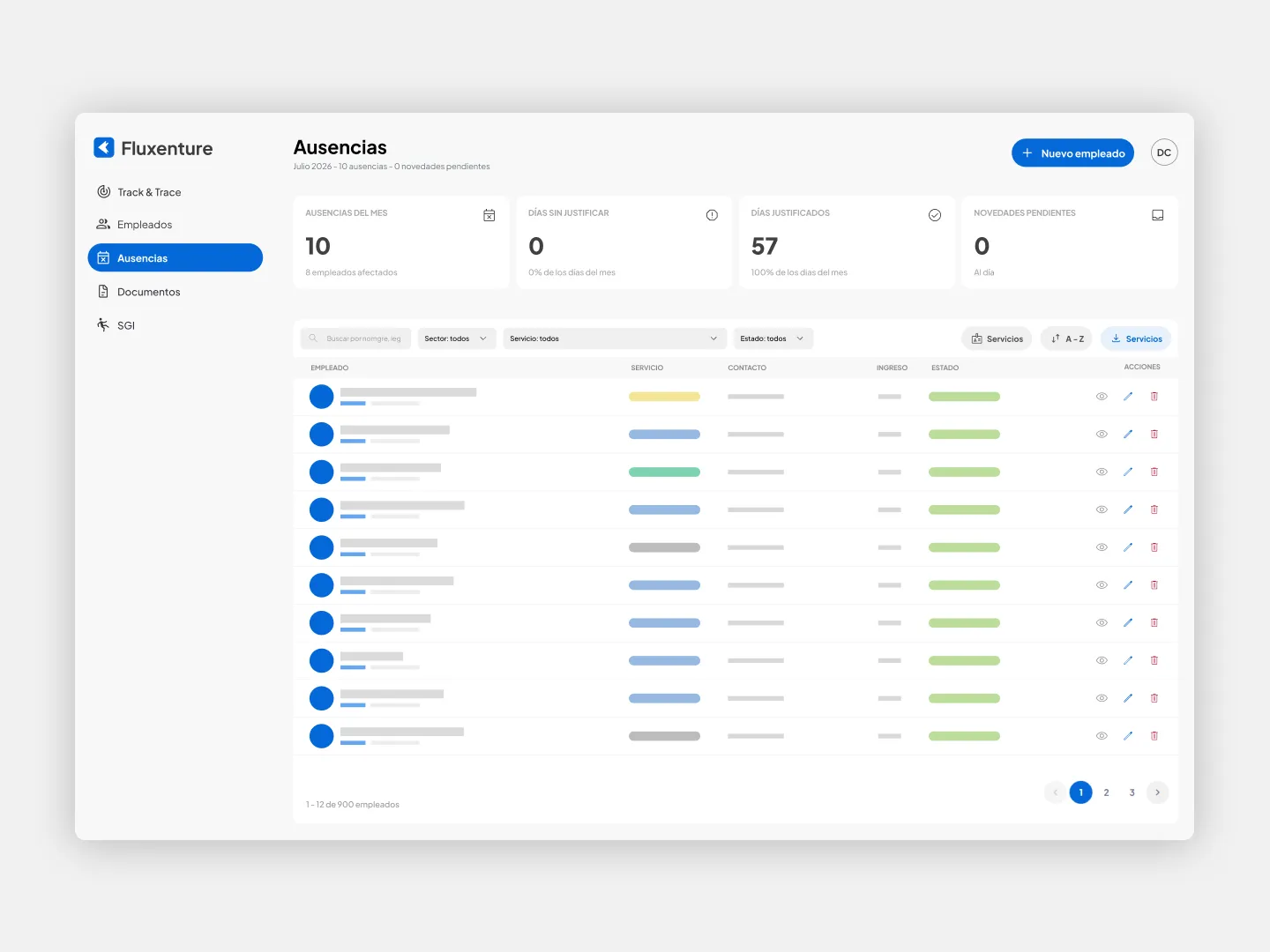Viewport: 1270px width, 952px height.
Task: Click the eye icon in the last employee row
Action: point(1102,736)
